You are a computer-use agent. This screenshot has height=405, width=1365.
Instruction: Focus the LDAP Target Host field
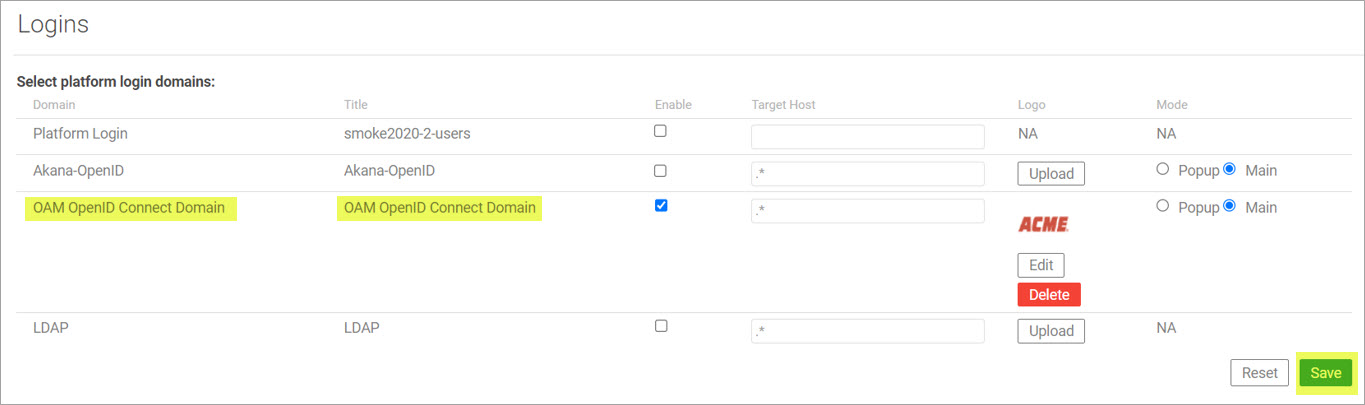click(x=868, y=331)
